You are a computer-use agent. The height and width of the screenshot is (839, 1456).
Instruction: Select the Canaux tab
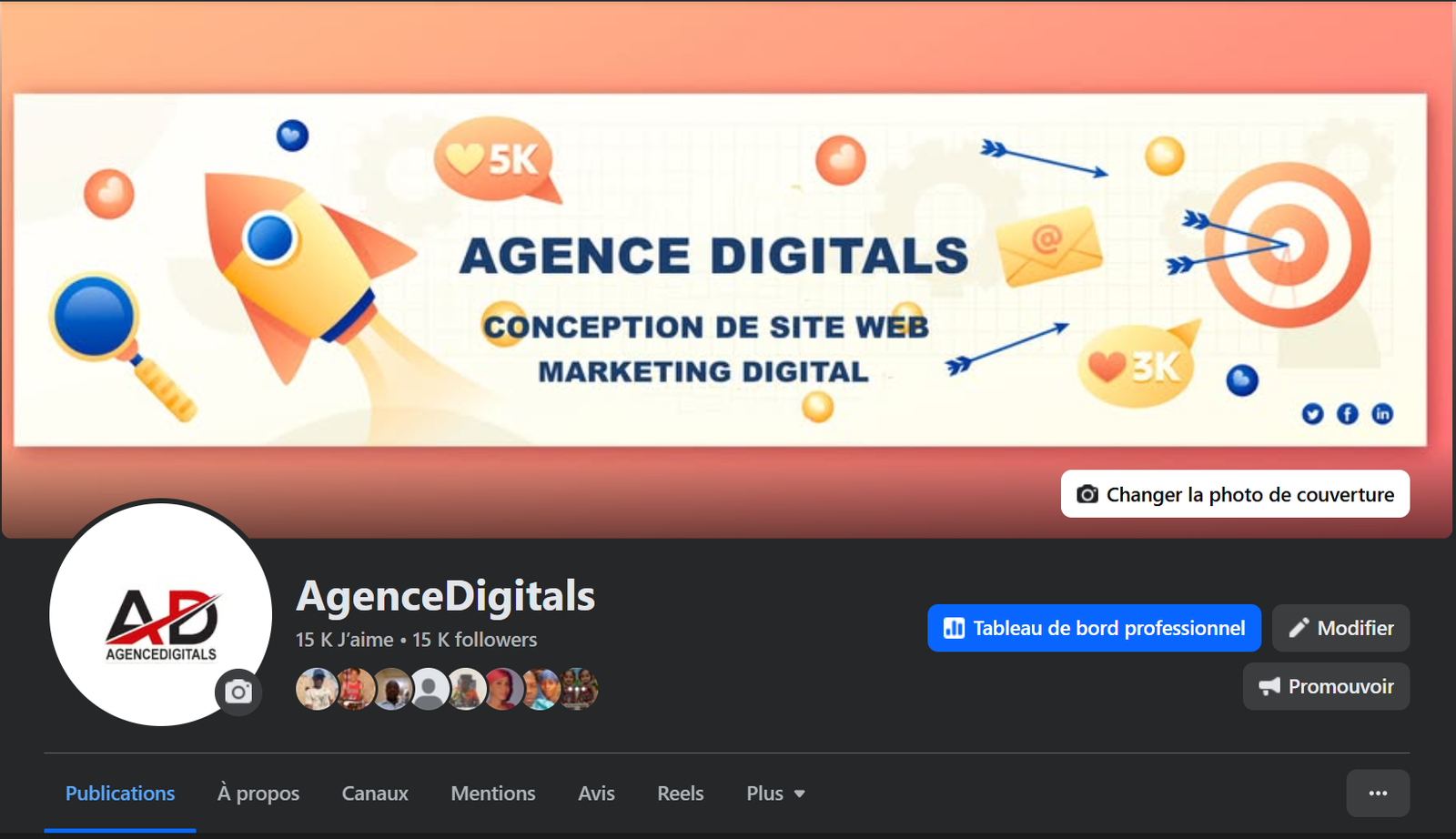coord(375,794)
